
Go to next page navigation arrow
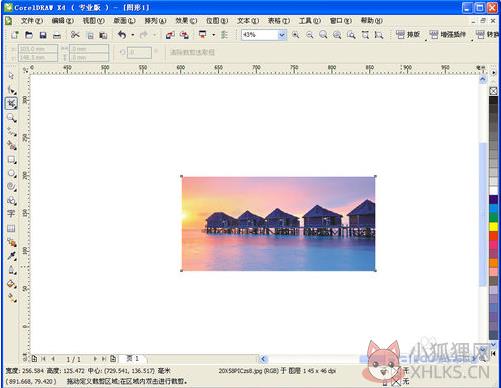(x=95, y=359)
